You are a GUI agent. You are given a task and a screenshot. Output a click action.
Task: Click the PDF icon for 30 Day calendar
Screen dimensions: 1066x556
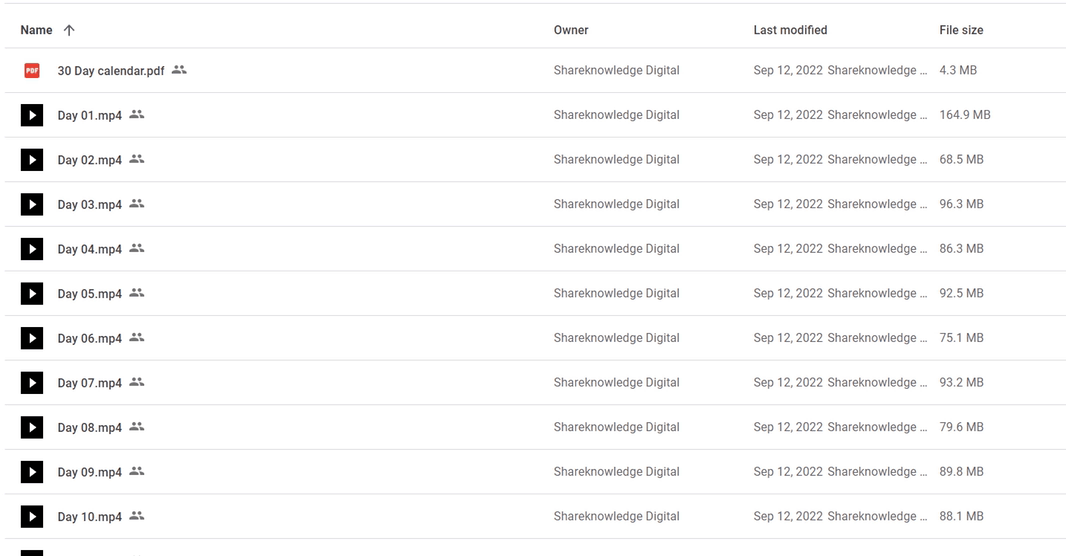coord(32,71)
